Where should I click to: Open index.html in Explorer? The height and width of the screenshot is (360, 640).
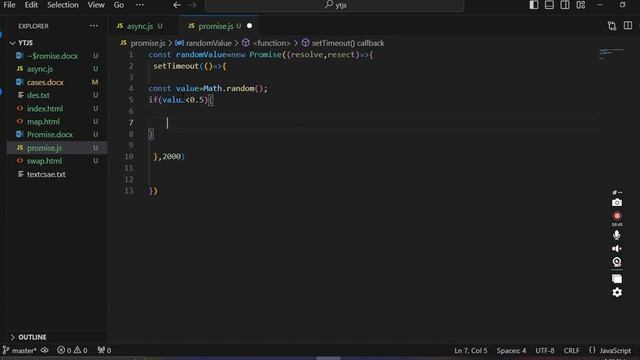coord(45,109)
